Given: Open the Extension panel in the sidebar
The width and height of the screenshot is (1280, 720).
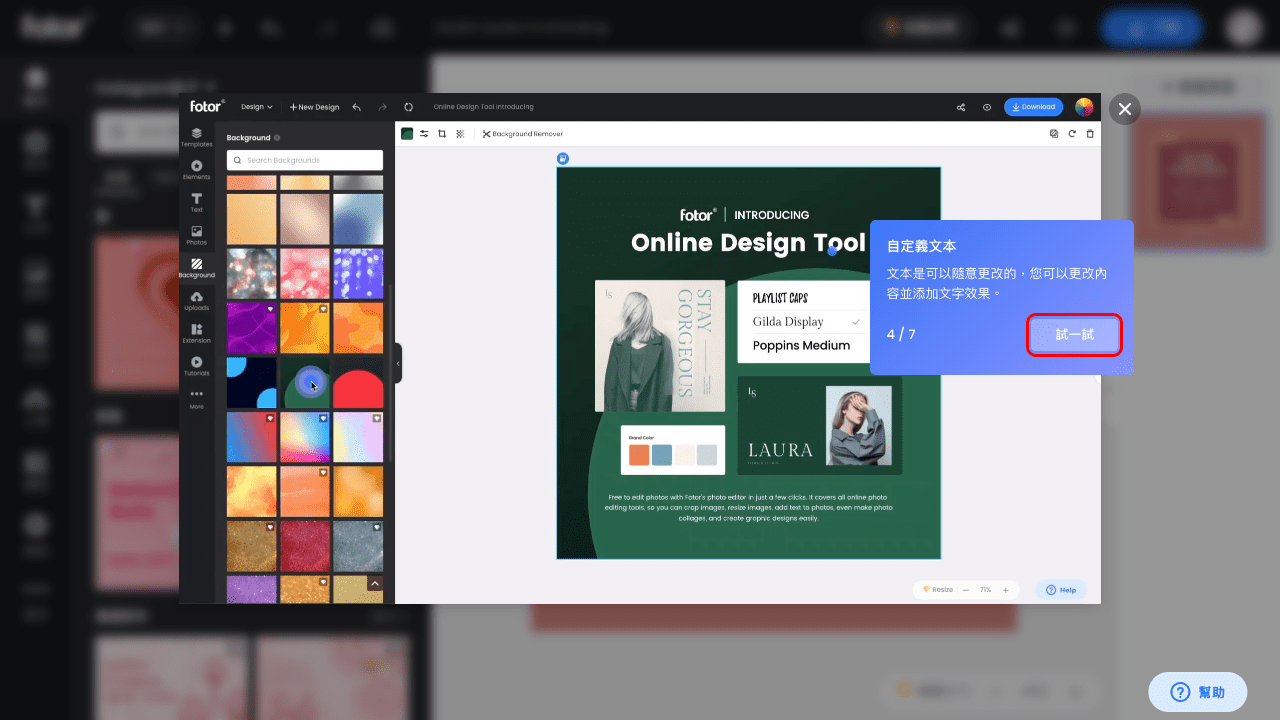Looking at the screenshot, I should click(196, 333).
